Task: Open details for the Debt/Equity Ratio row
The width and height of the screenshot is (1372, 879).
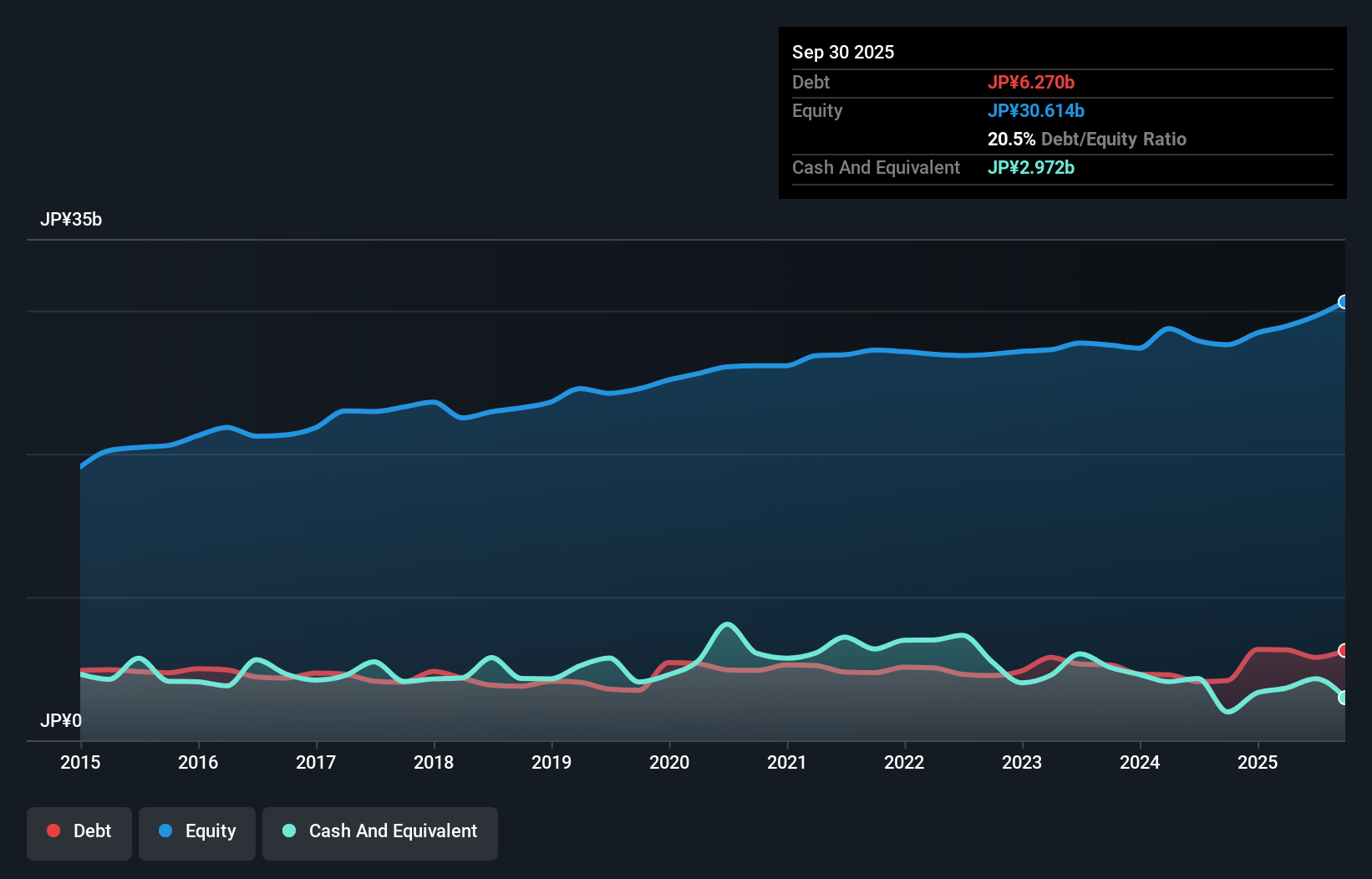Action: tap(1087, 139)
